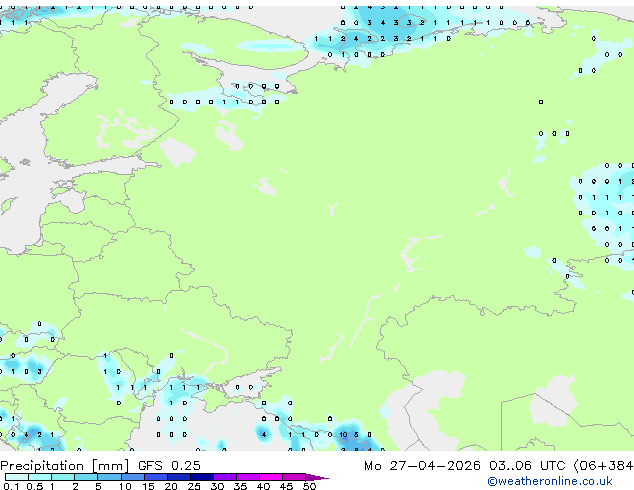Click the legend label '40'
The image size is (634, 490).
(263, 486)
